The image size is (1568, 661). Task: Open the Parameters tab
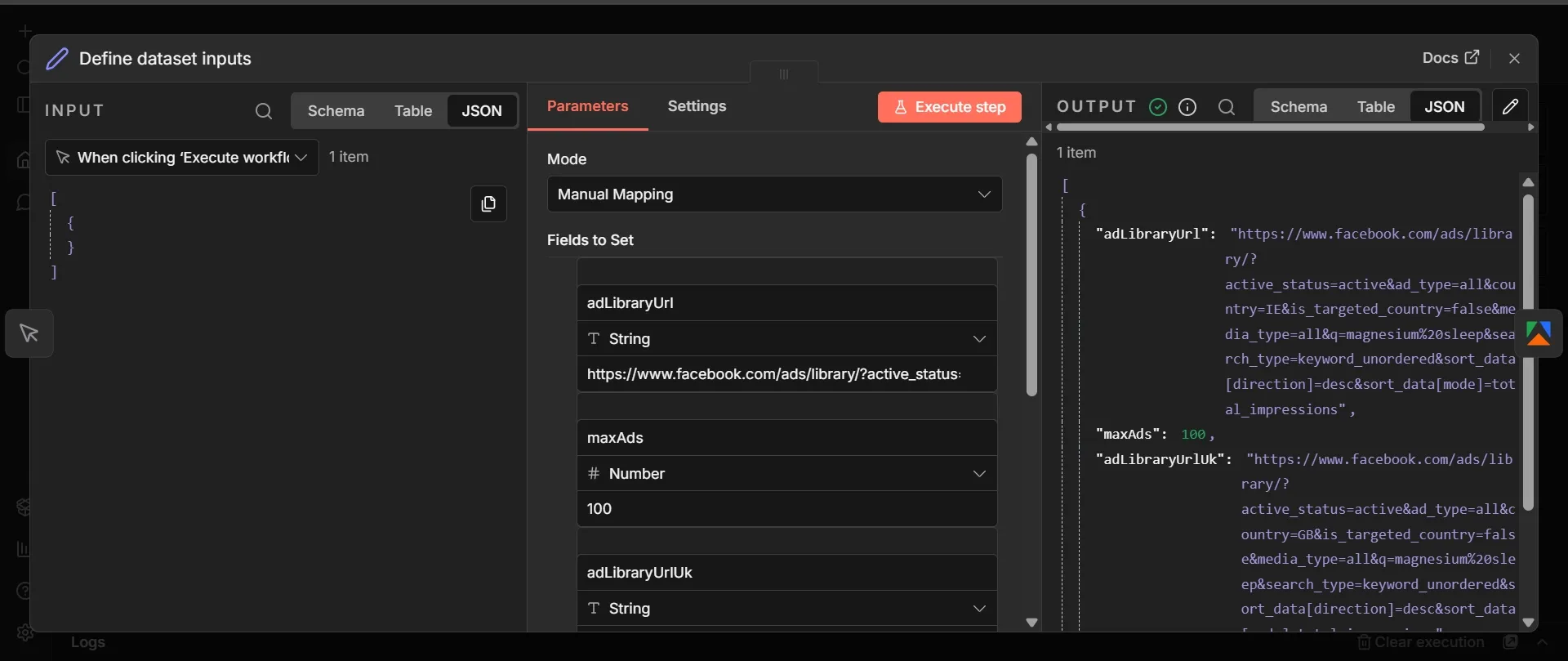pyautogui.click(x=587, y=106)
